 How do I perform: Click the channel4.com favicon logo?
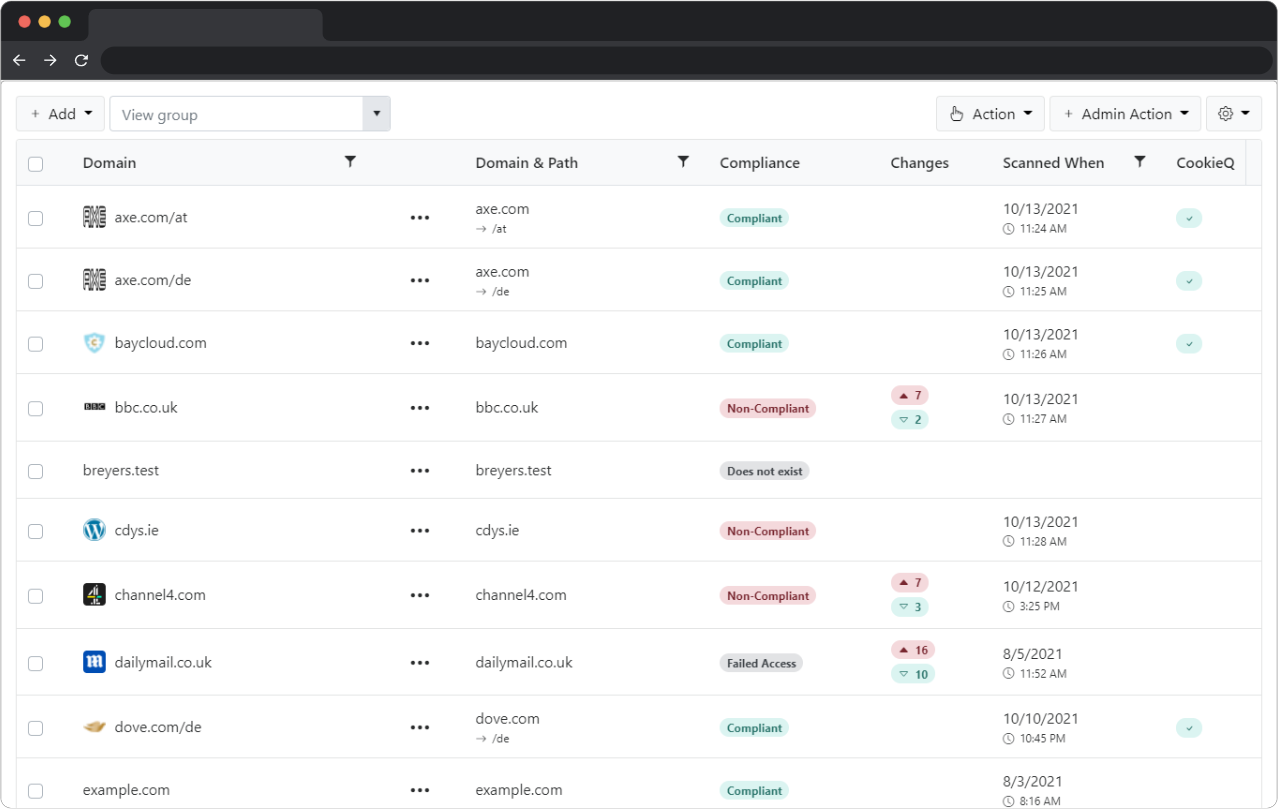[x=94, y=595]
